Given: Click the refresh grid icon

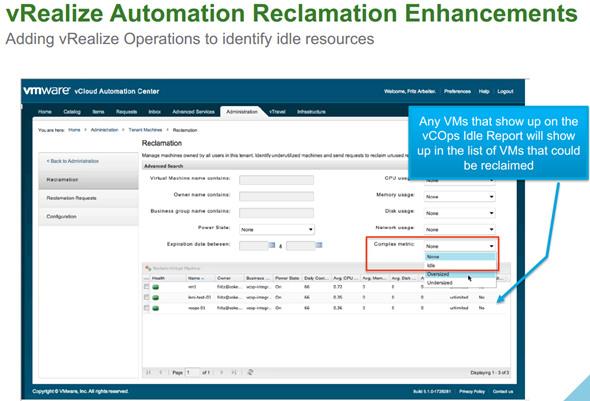Looking at the screenshot, I should [x=250, y=372].
